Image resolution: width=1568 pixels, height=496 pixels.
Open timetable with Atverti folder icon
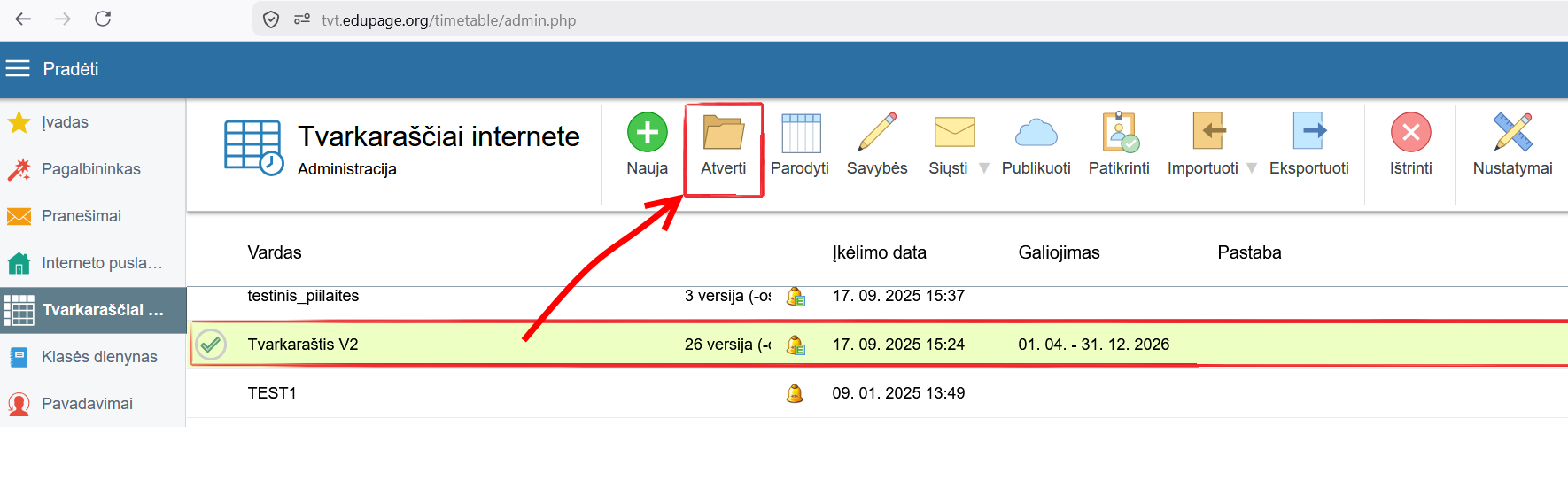pos(723,133)
